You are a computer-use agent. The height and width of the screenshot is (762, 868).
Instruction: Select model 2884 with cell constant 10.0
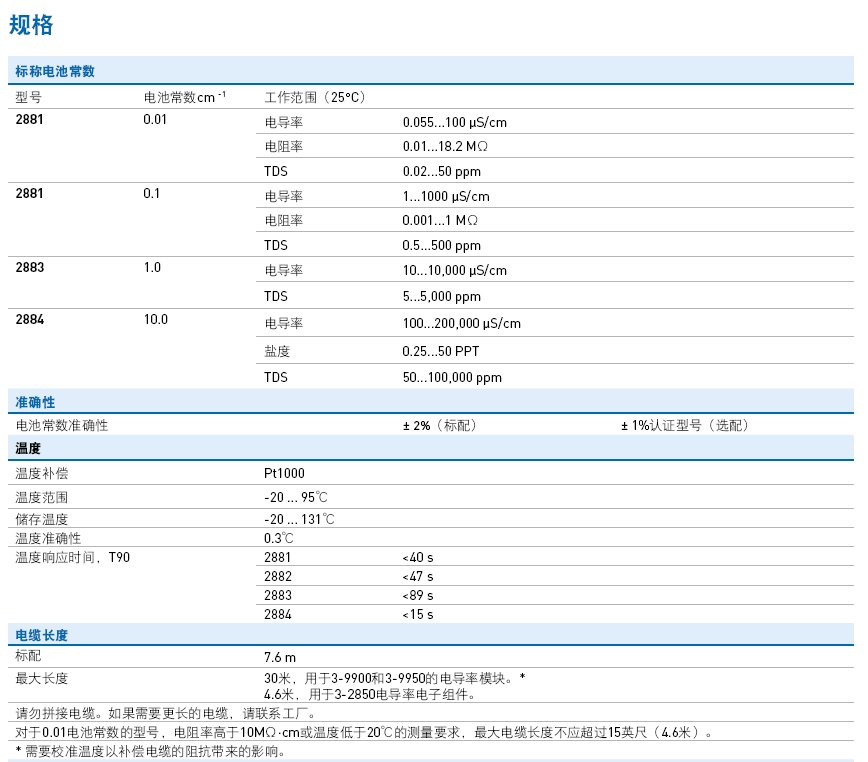tap(30, 320)
